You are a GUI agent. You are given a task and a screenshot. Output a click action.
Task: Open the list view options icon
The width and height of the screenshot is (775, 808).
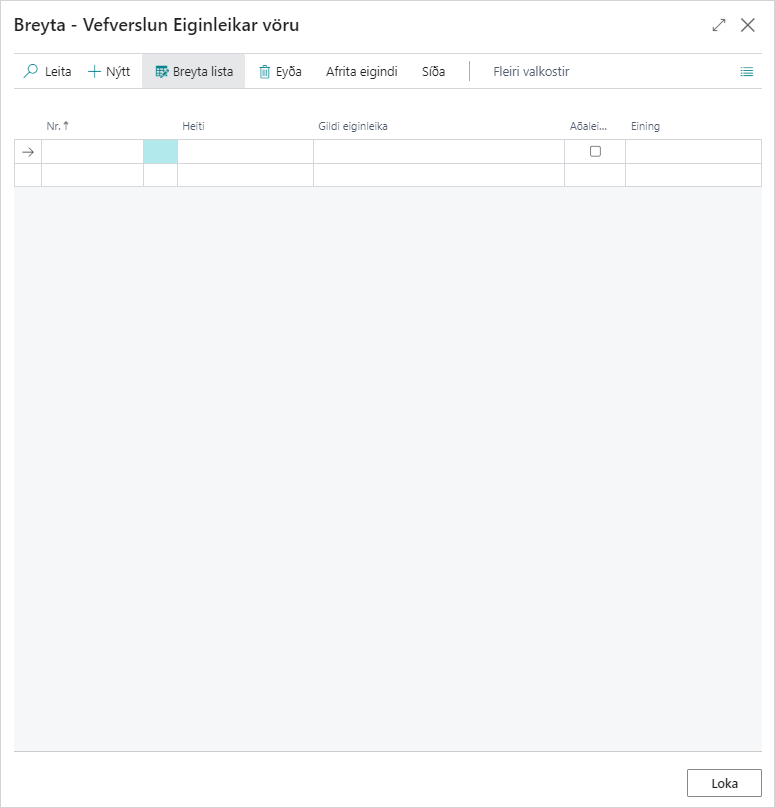pyautogui.click(x=746, y=72)
